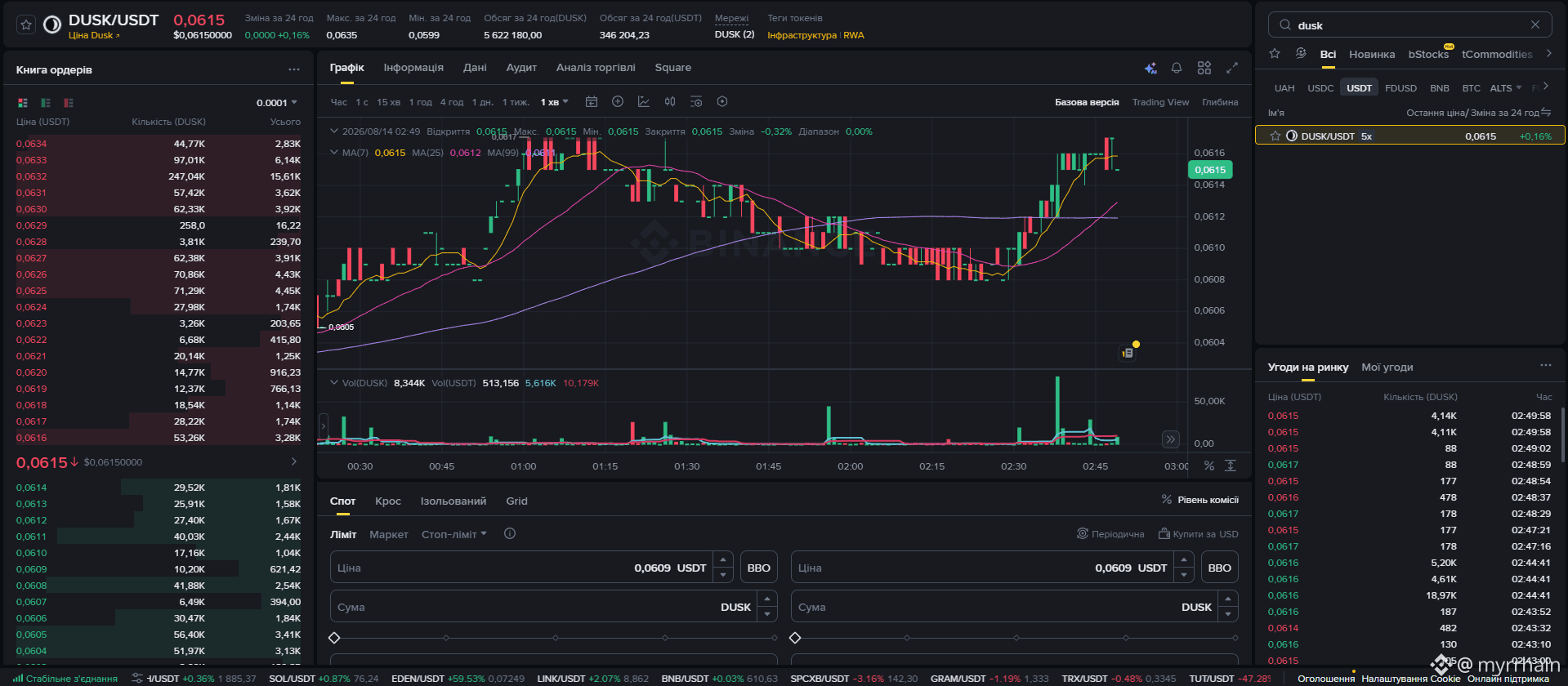Show order book with both bids and asks
1568x686 pixels.
[23, 103]
